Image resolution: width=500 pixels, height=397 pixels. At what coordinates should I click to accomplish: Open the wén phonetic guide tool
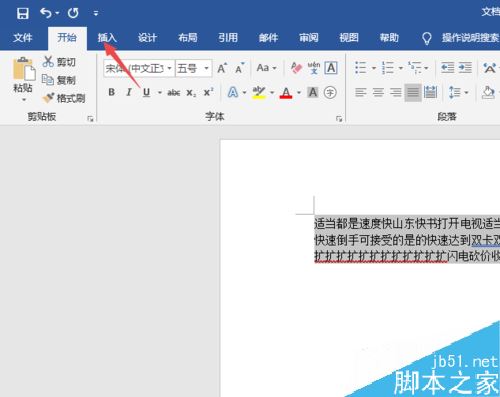tap(314, 68)
